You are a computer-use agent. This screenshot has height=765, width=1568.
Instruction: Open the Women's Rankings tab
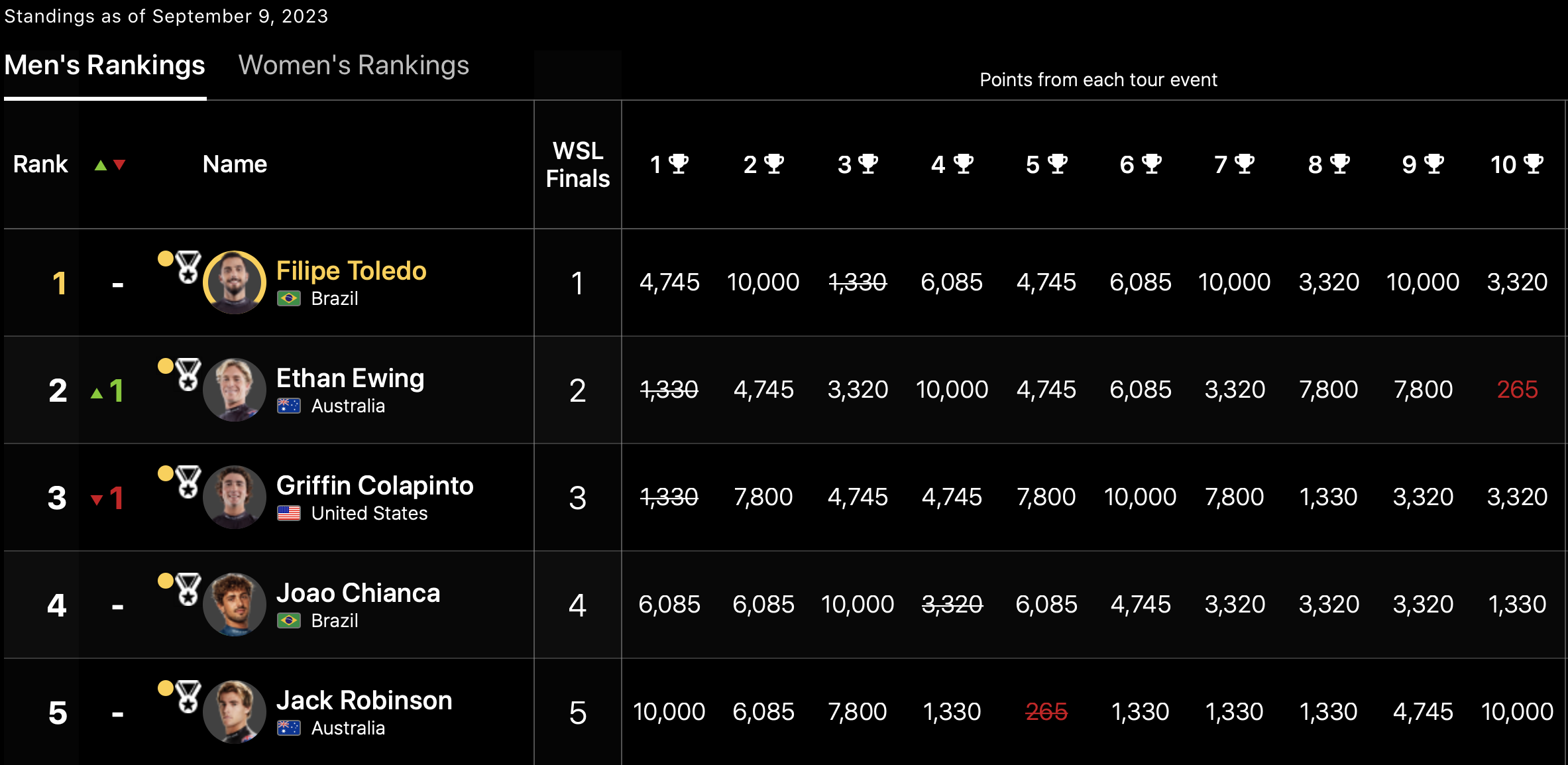click(x=353, y=66)
